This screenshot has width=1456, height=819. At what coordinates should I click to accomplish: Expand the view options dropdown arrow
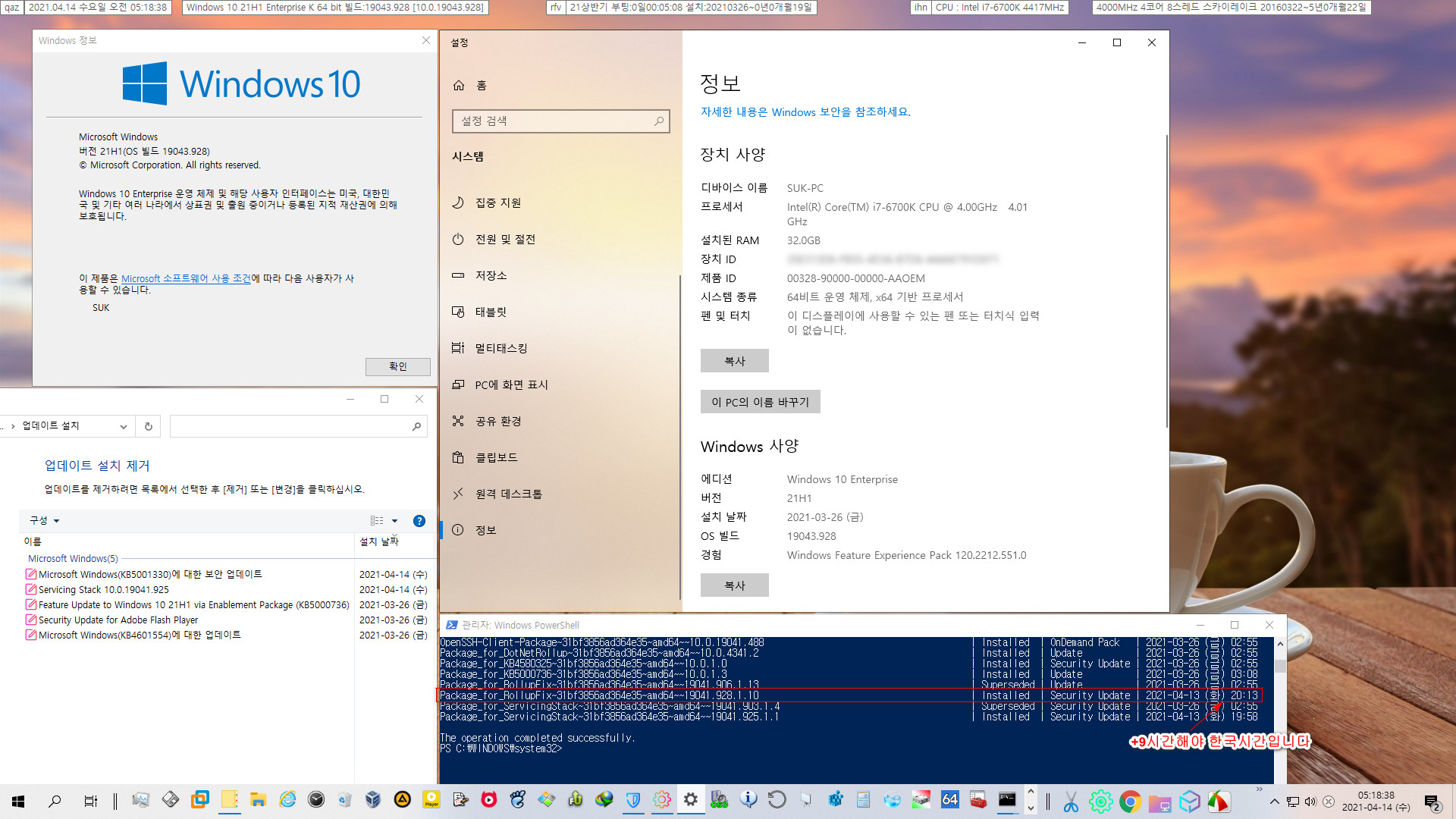(x=394, y=521)
